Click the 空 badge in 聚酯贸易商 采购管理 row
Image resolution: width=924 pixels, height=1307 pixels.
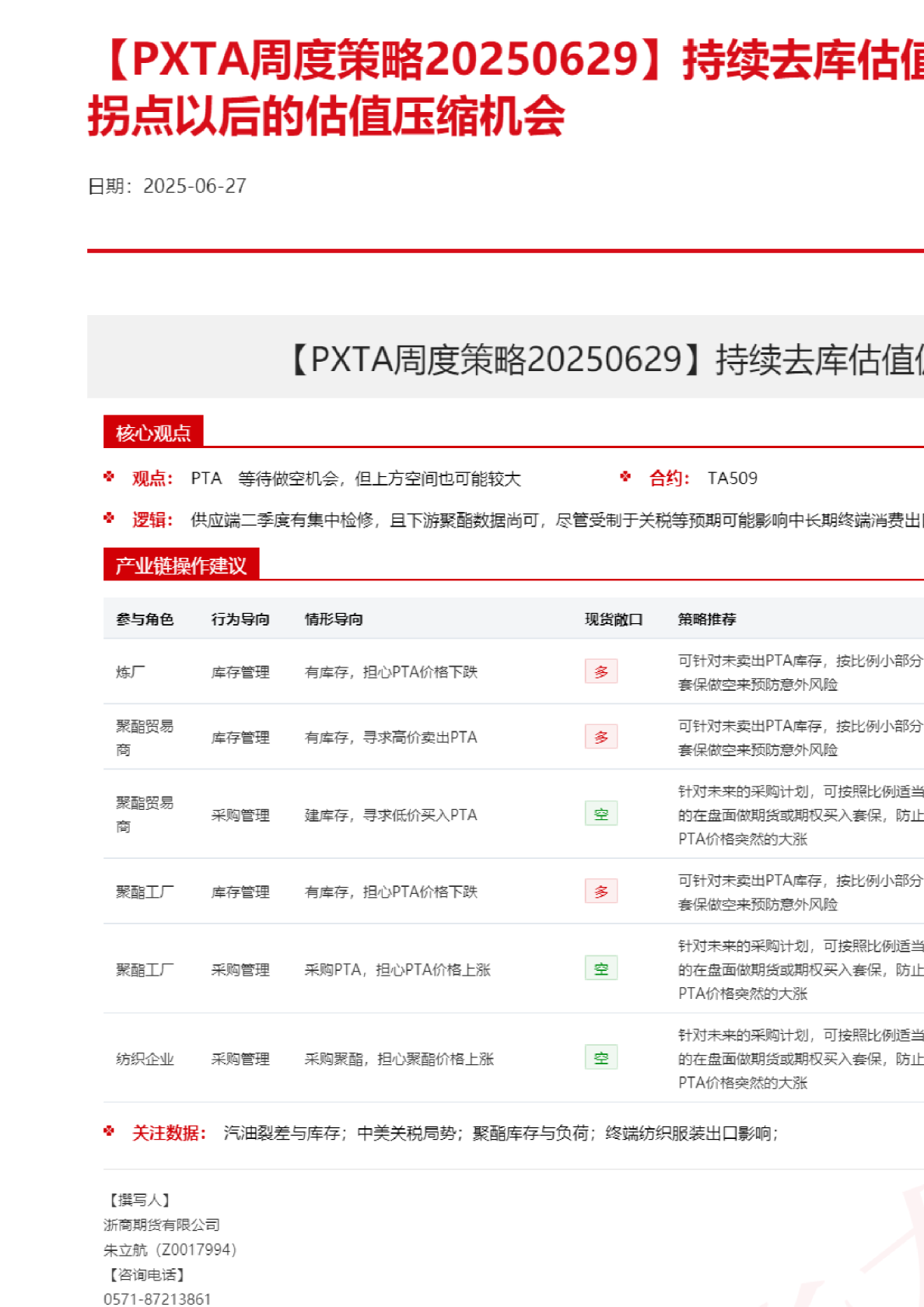pos(600,815)
